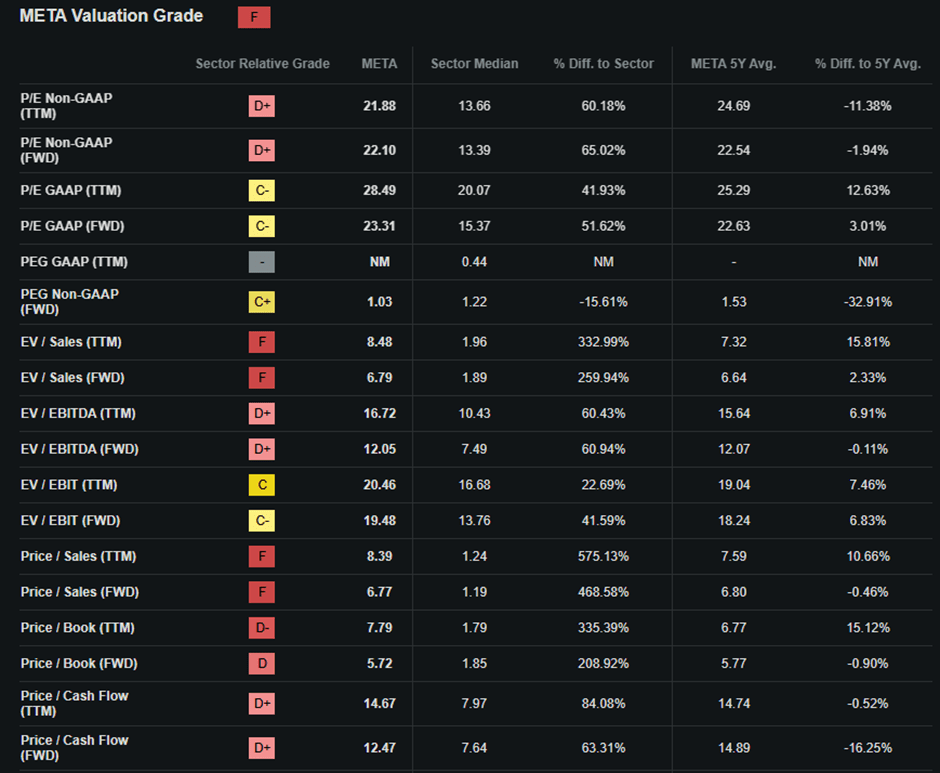Click the D- grade for Price / Book (TTM)
The height and width of the screenshot is (773, 940).
coord(262,628)
